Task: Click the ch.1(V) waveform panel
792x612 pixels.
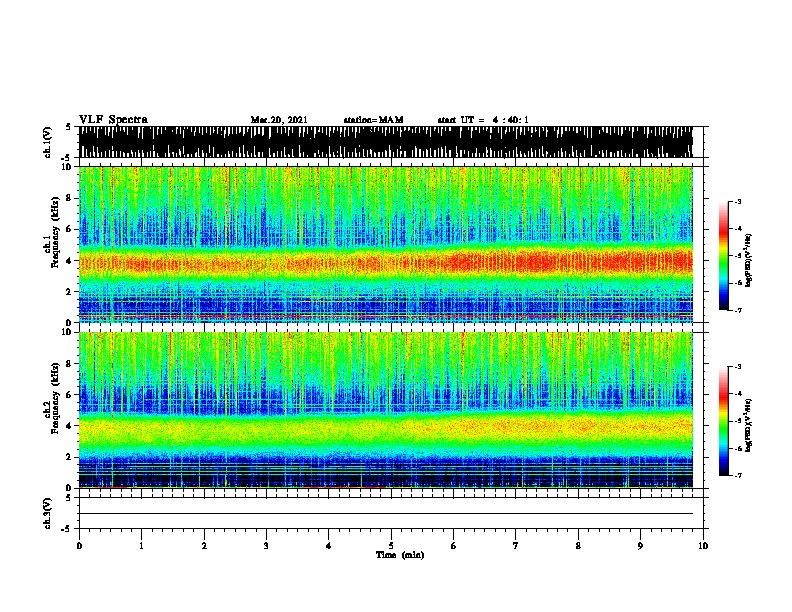Action: (386, 142)
